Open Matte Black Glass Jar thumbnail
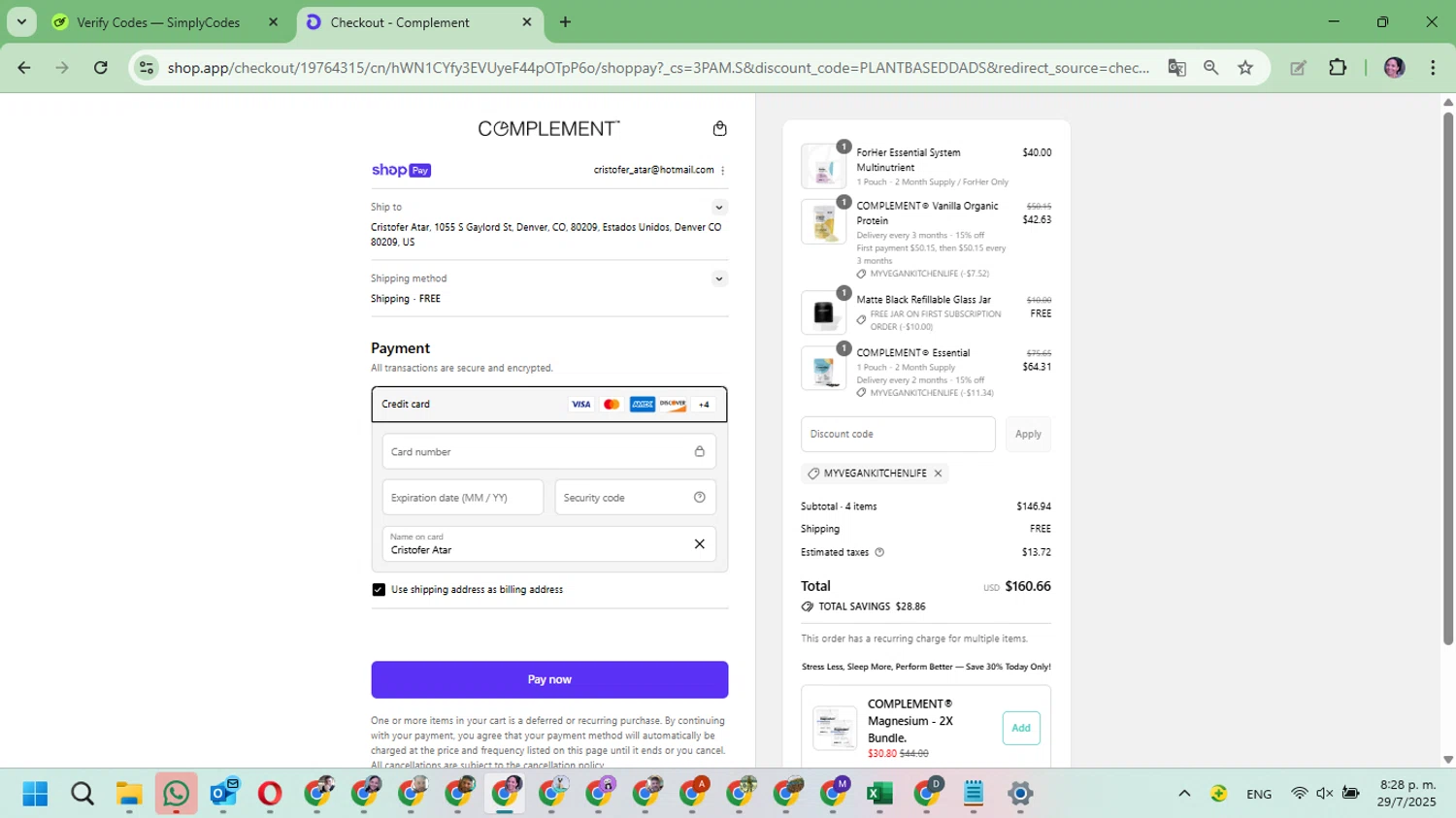1456x818 pixels. [x=824, y=312]
